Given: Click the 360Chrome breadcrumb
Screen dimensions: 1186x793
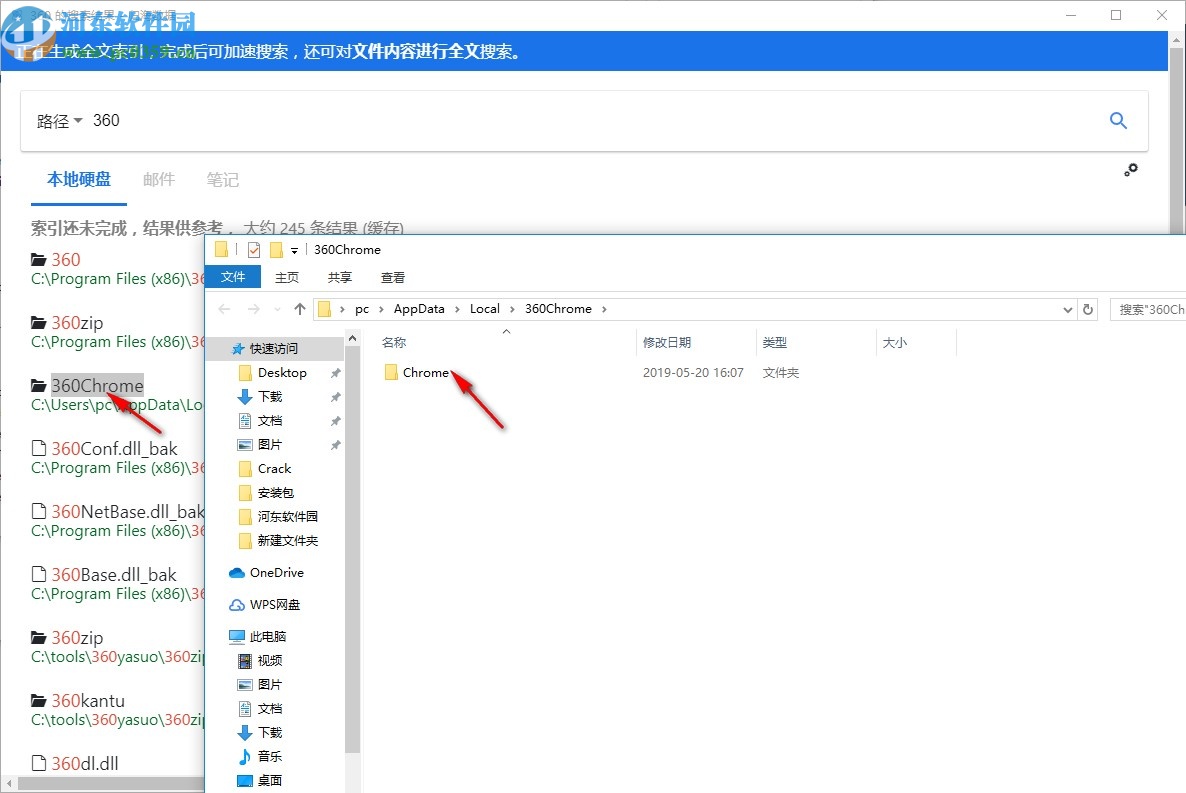Looking at the screenshot, I should coord(558,309).
